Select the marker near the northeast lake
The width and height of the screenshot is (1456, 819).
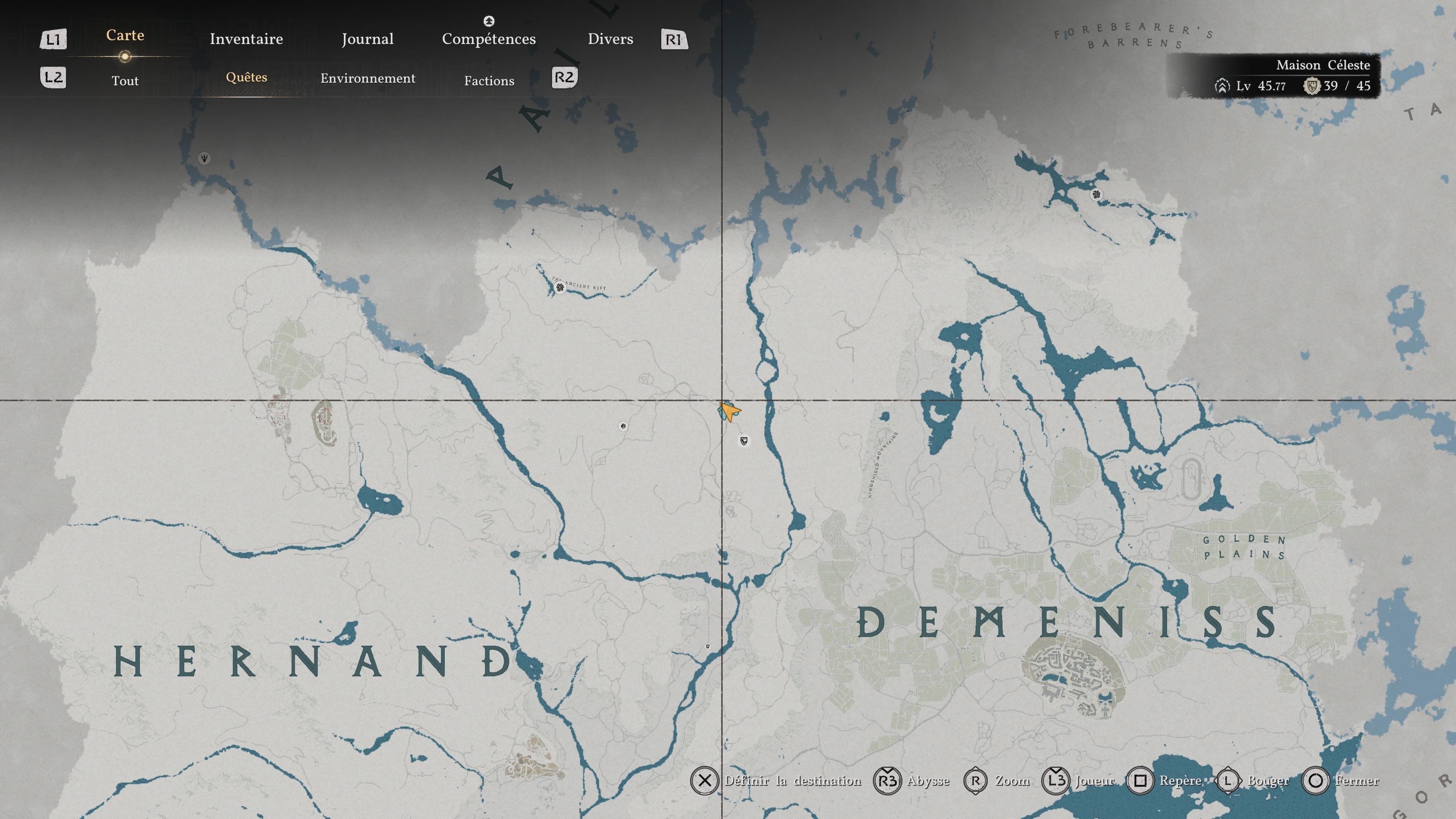click(x=1097, y=195)
